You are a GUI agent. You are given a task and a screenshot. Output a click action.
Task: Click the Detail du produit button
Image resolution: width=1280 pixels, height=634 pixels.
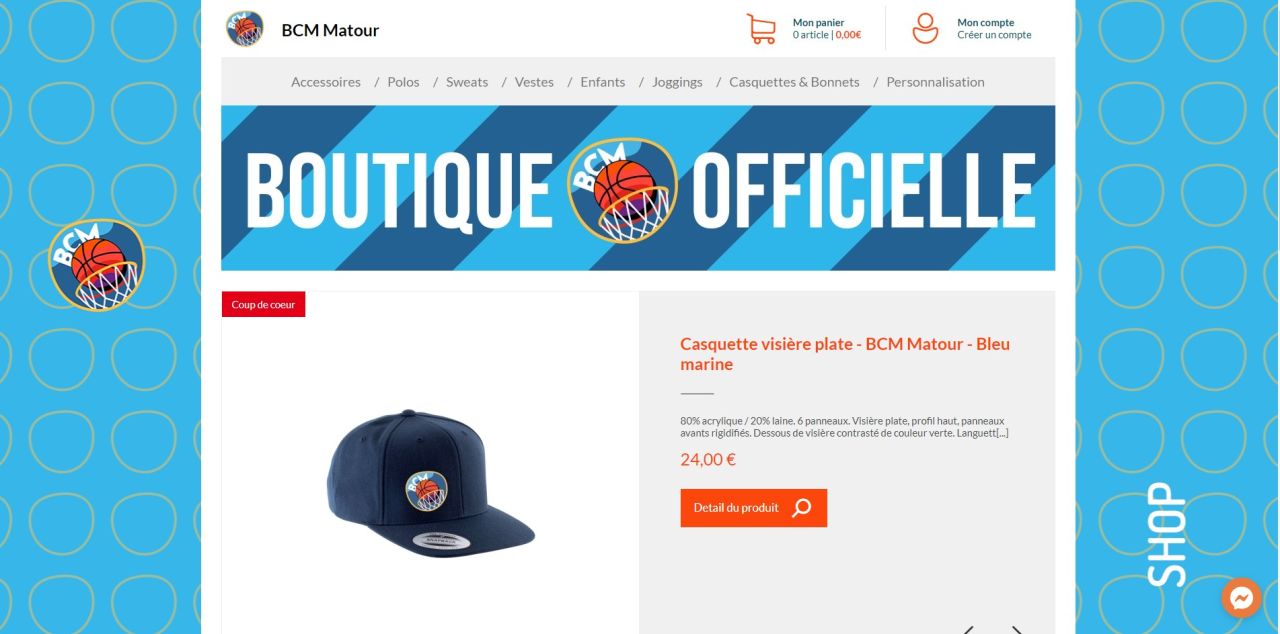point(753,508)
